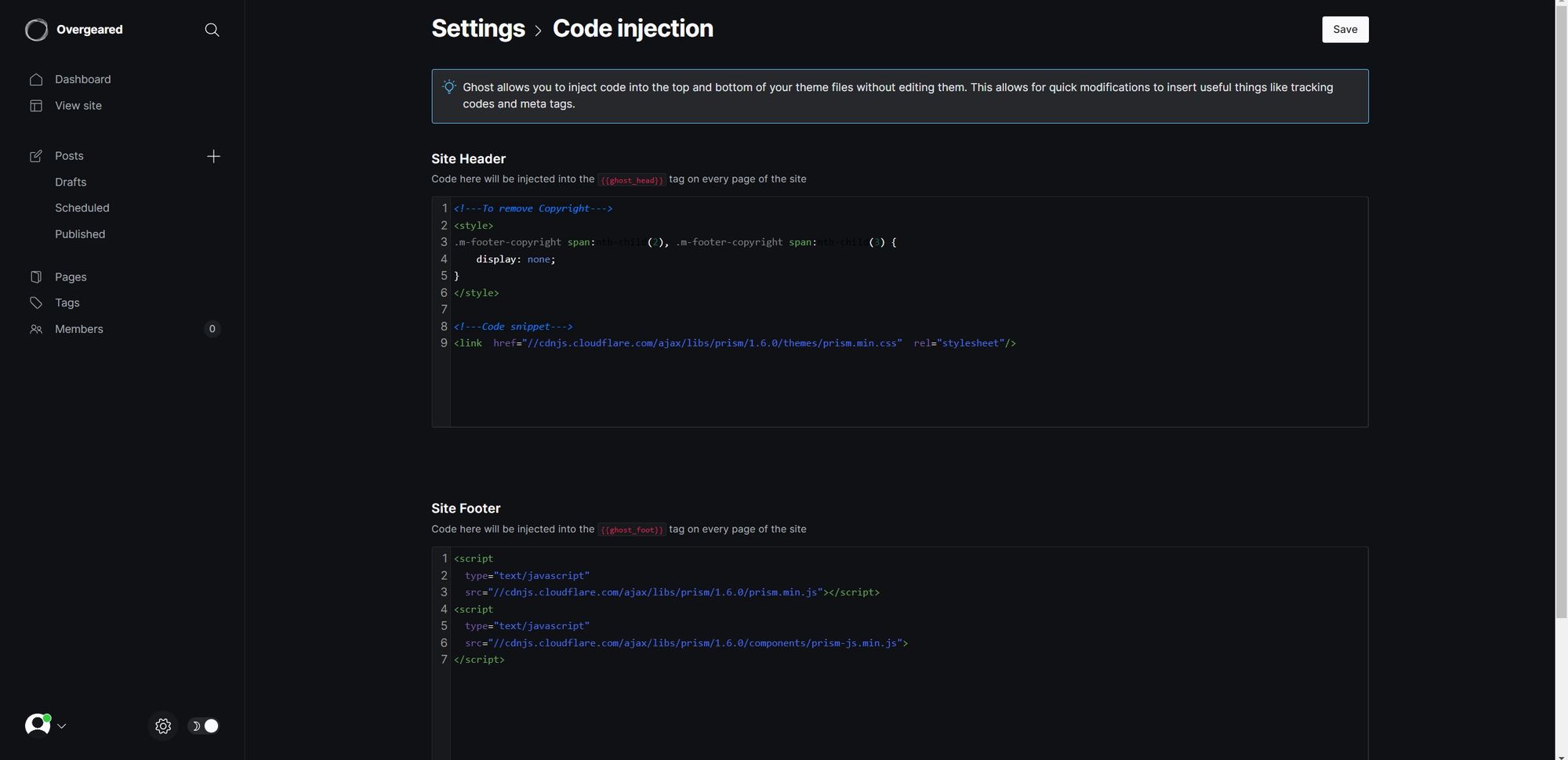Toggle the night mode switch
This screenshot has width=1568, height=760.
(205, 726)
